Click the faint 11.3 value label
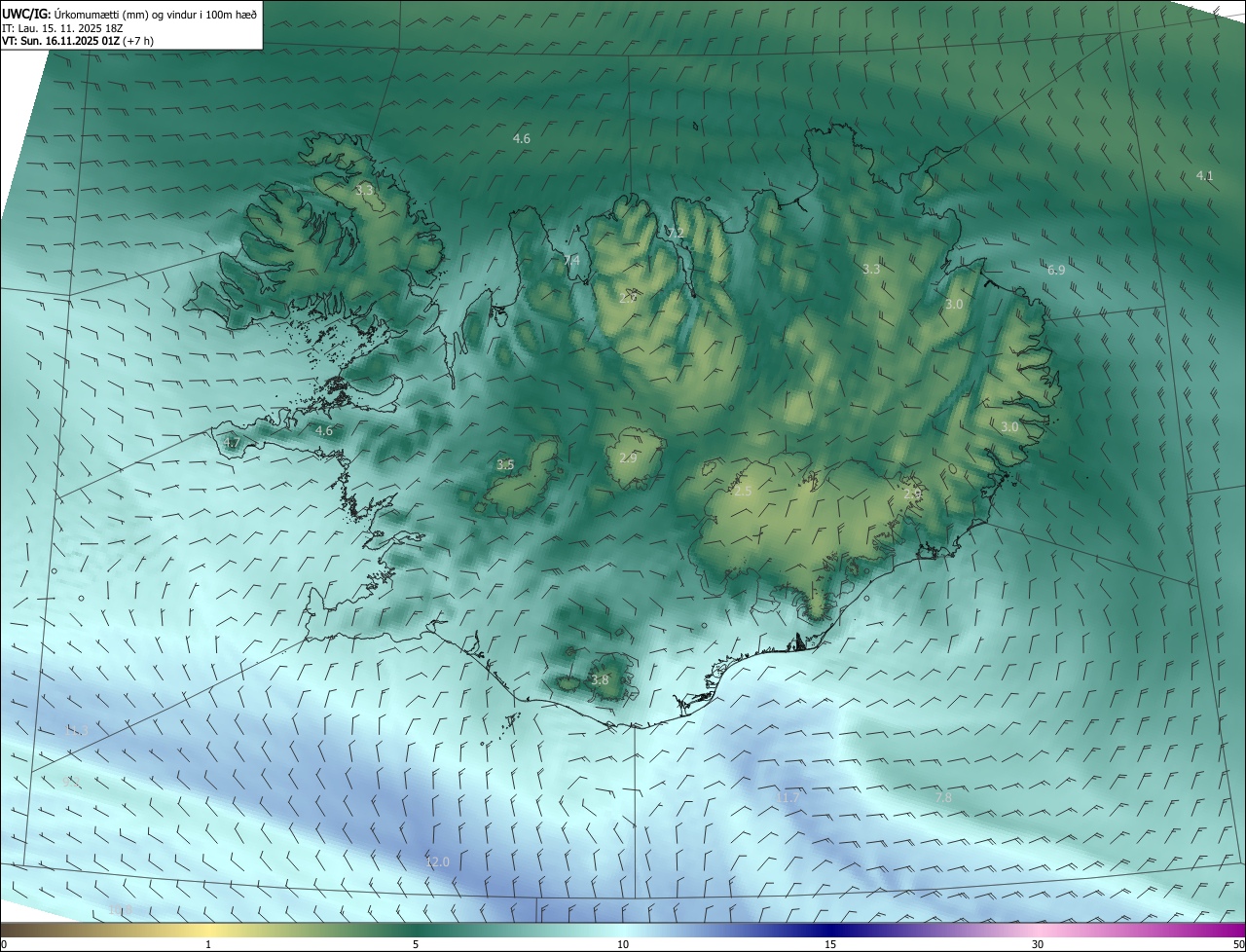This screenshot has width=1246, height=952. coord(77,730)
